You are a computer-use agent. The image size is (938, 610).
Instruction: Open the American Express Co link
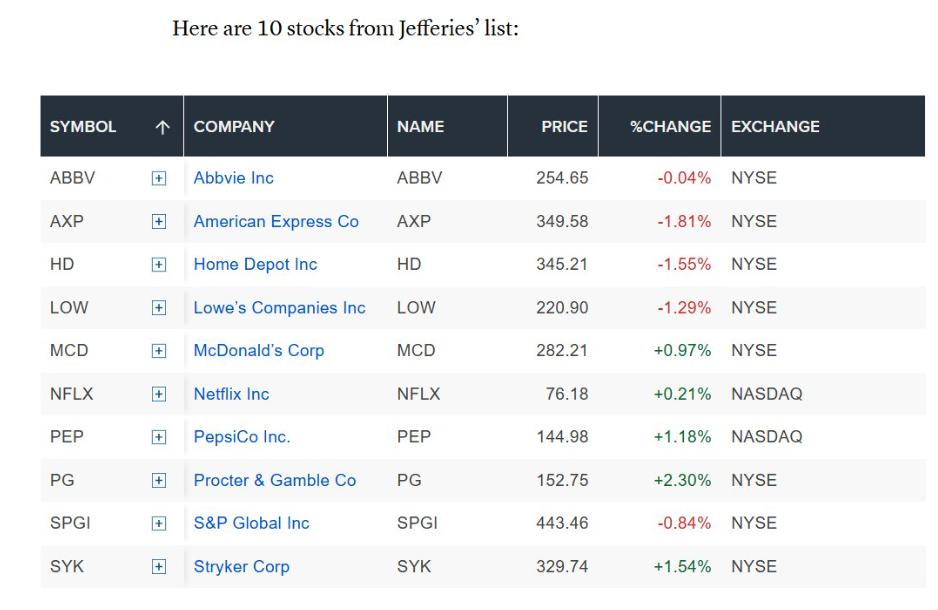(276, 222)
